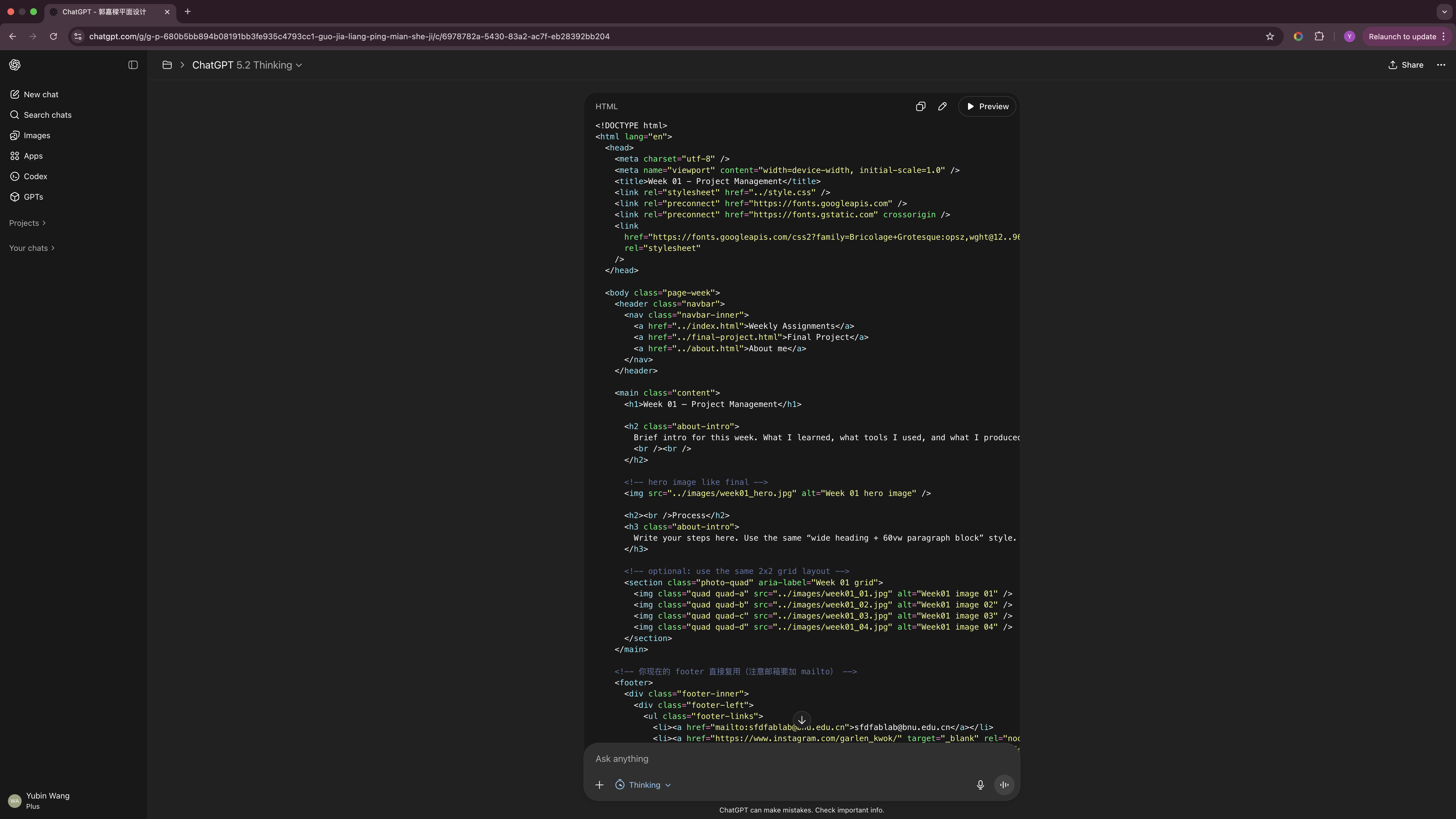Share this conversation
The width and height of the screenshot is (1456, 819).
click(1406, 65)
